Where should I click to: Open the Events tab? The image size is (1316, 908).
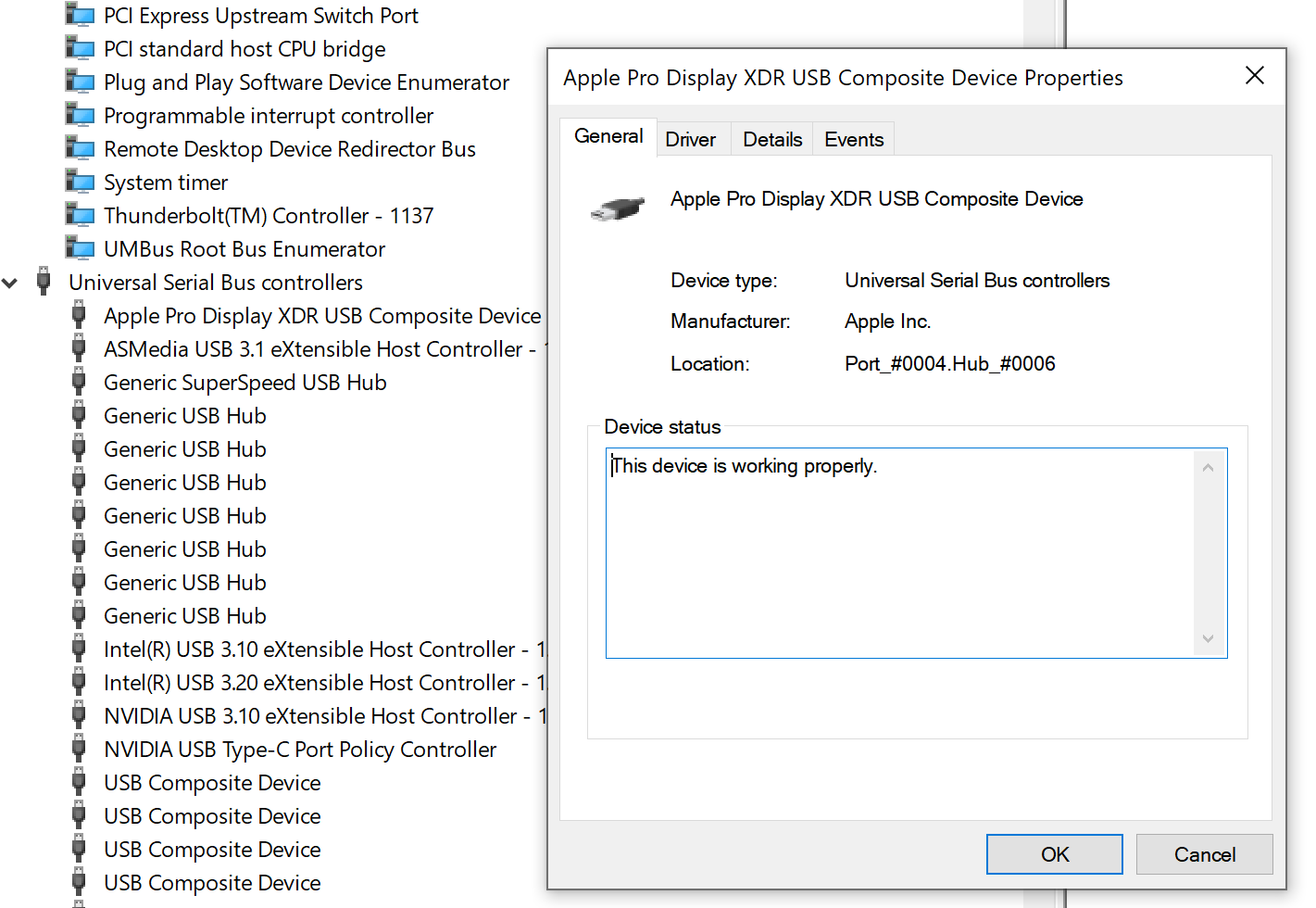coord(854,139)
